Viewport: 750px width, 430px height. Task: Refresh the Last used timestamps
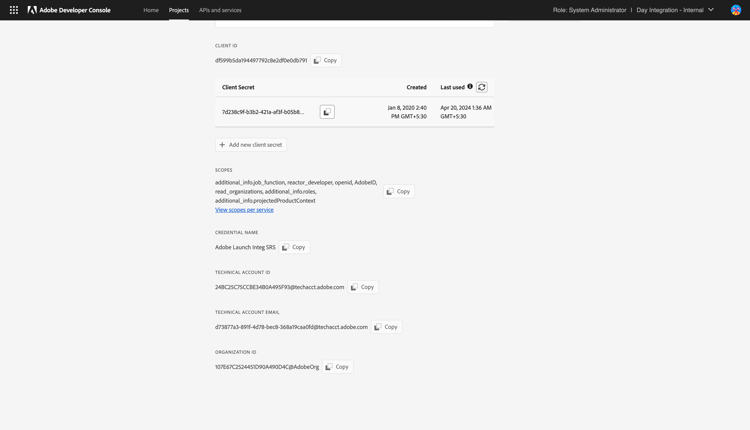[482, 87]
